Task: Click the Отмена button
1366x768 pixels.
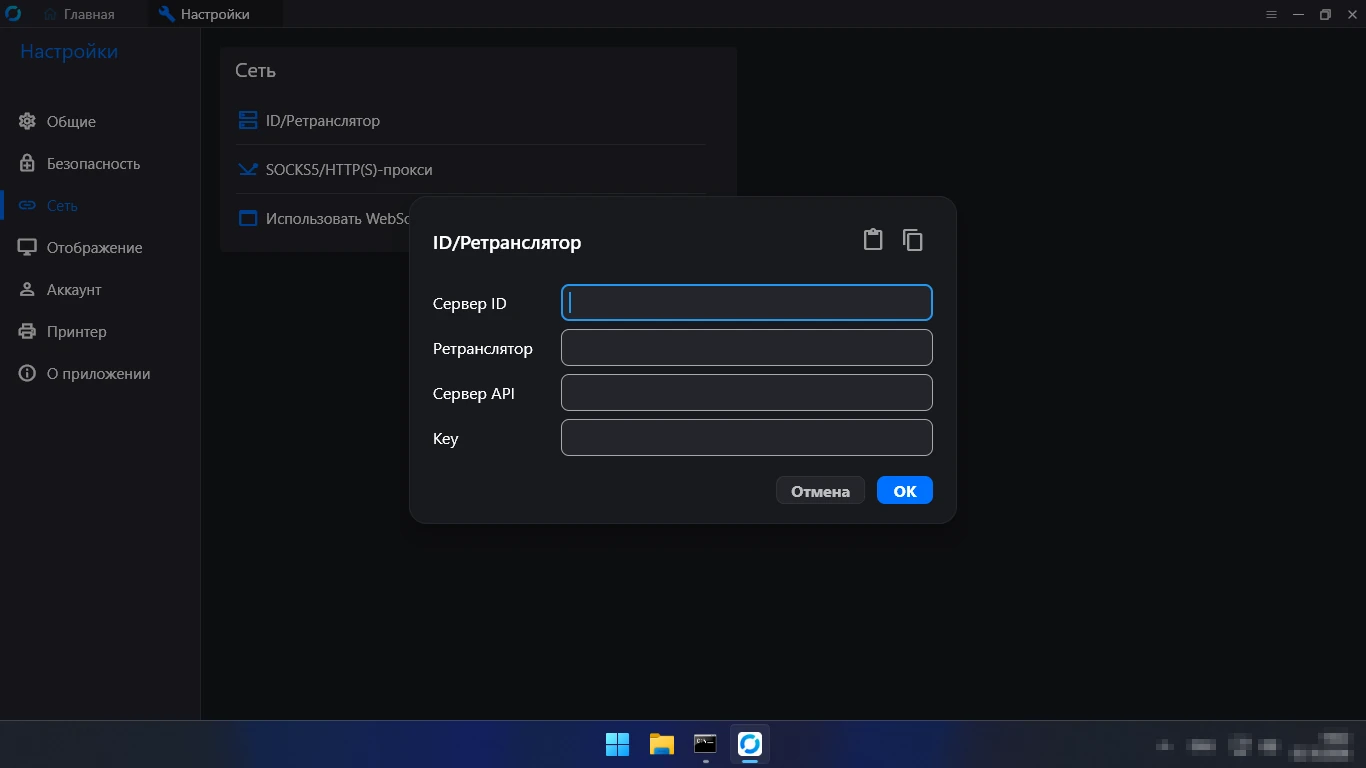Action: click(820, 491)
